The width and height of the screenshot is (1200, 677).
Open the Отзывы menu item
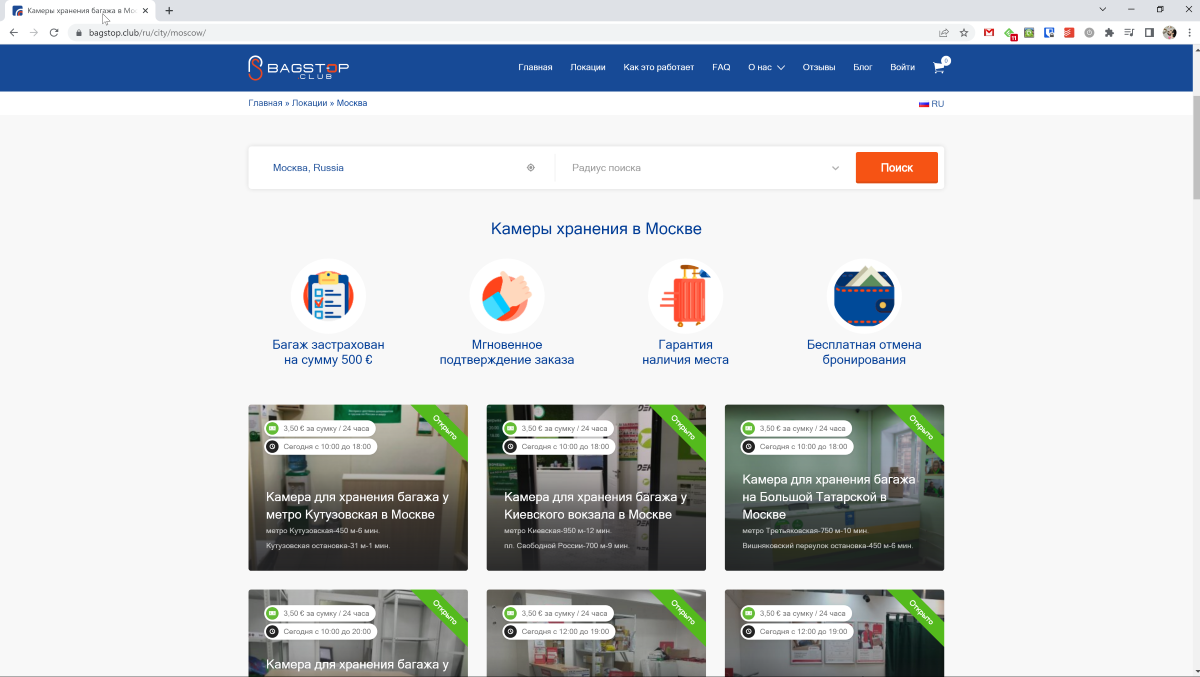(x=819, y=68)
